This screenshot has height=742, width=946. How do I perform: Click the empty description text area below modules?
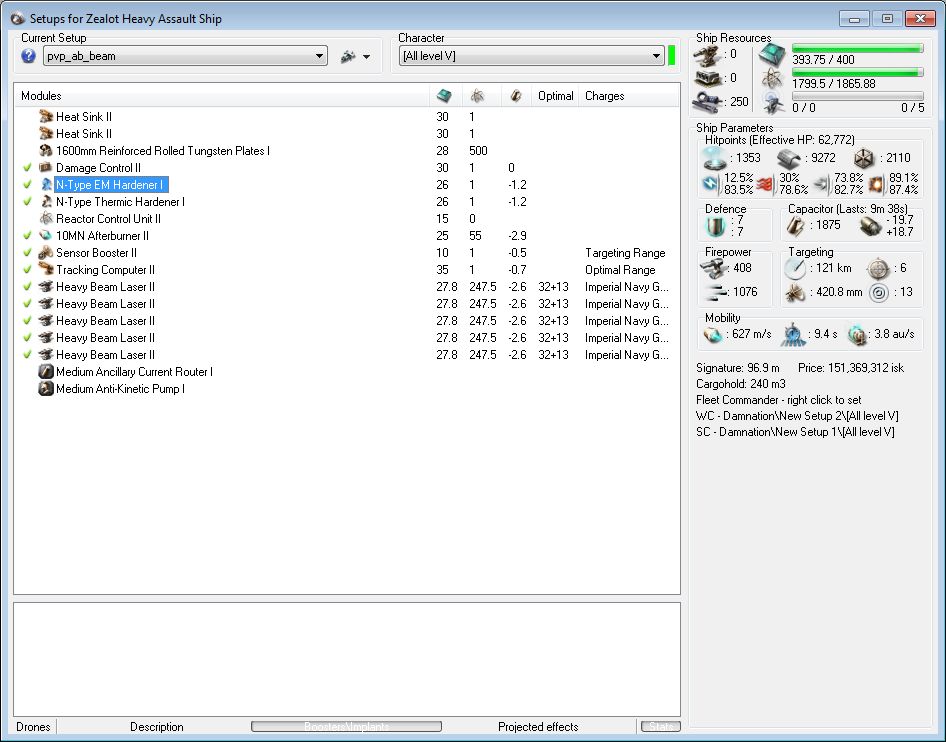click(347, 659)
